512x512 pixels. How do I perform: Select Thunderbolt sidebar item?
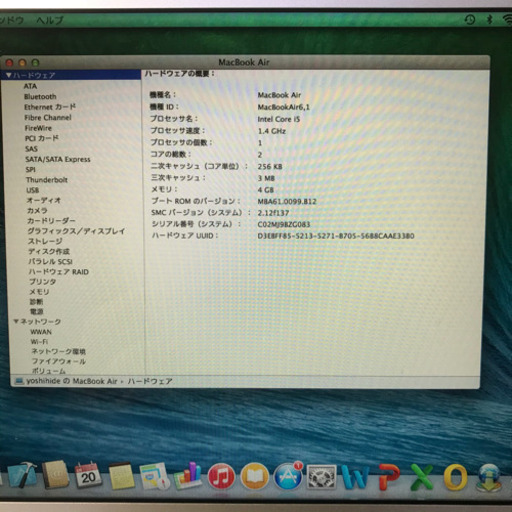point(47,180)
